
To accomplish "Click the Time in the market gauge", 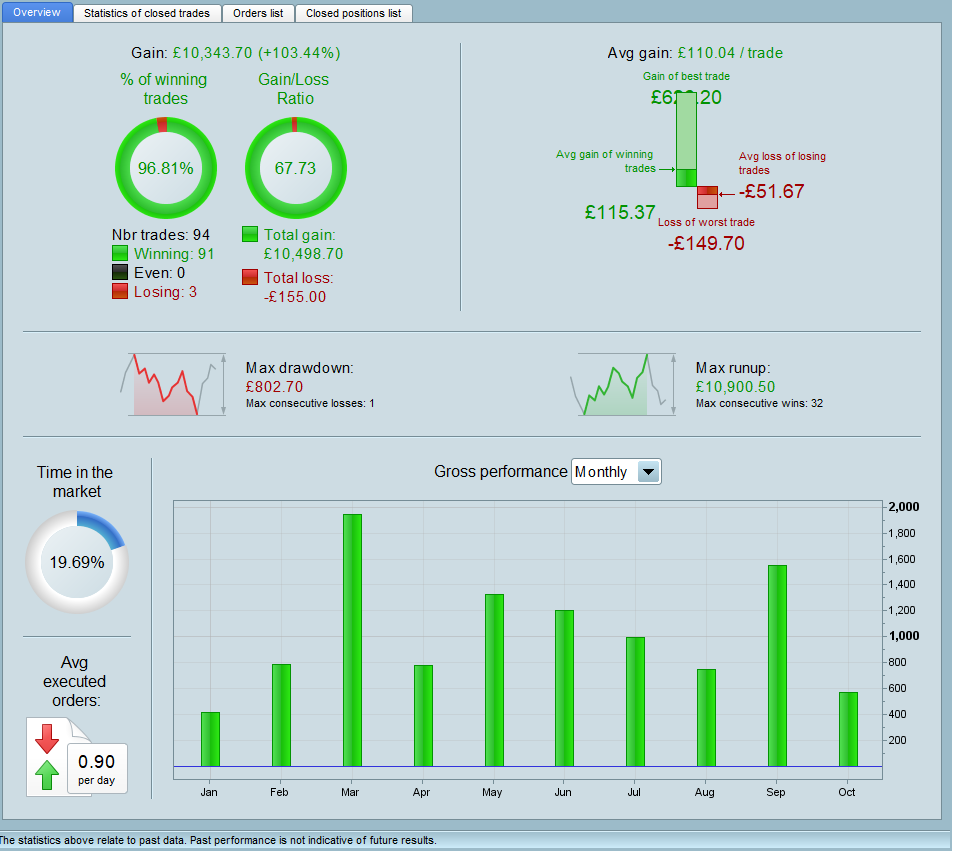I will coord(77,561).
